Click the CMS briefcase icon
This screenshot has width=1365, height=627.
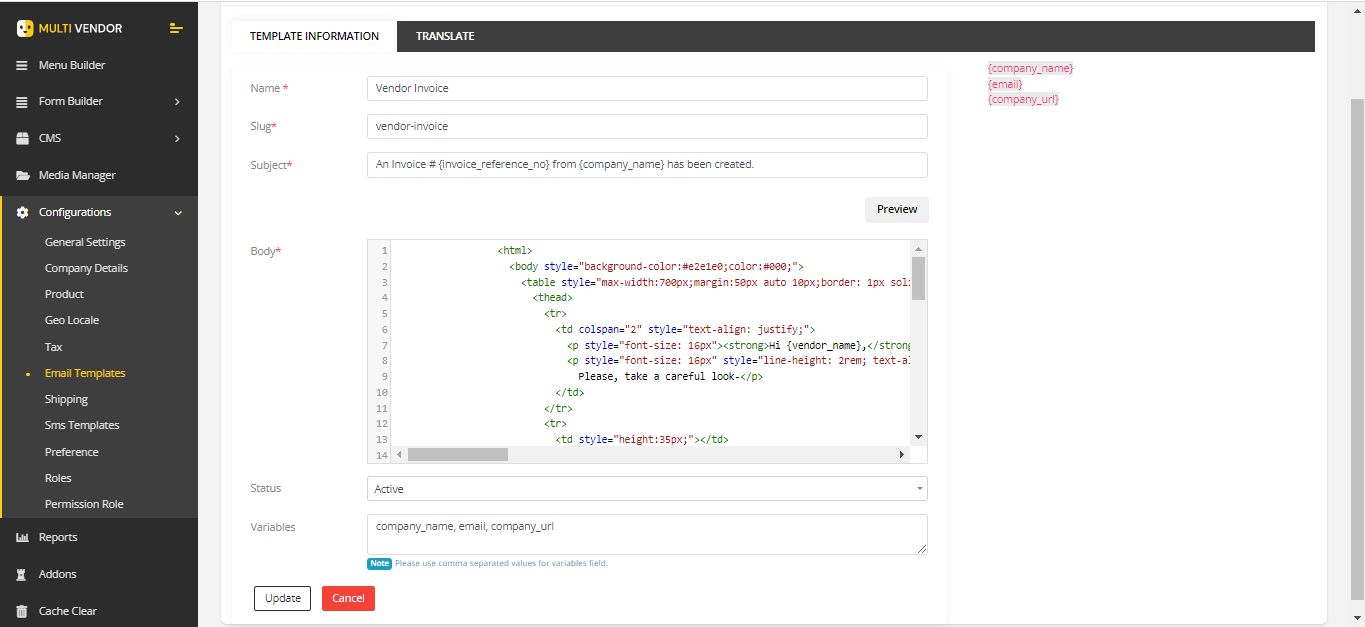[22, 139]
